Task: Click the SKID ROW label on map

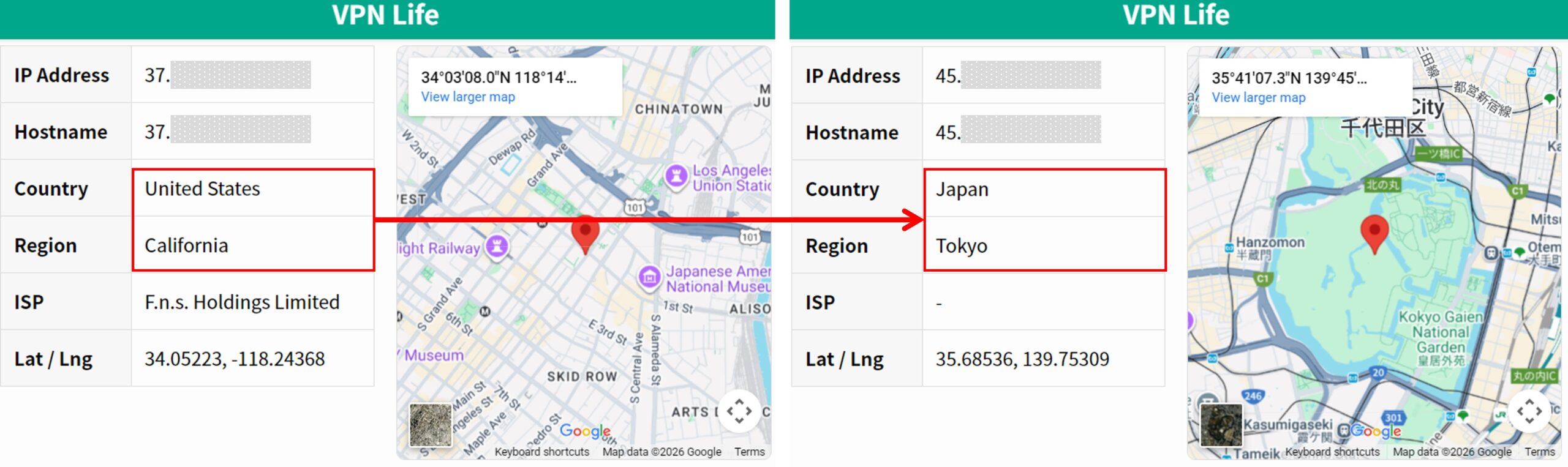Action: coord(582,376)
